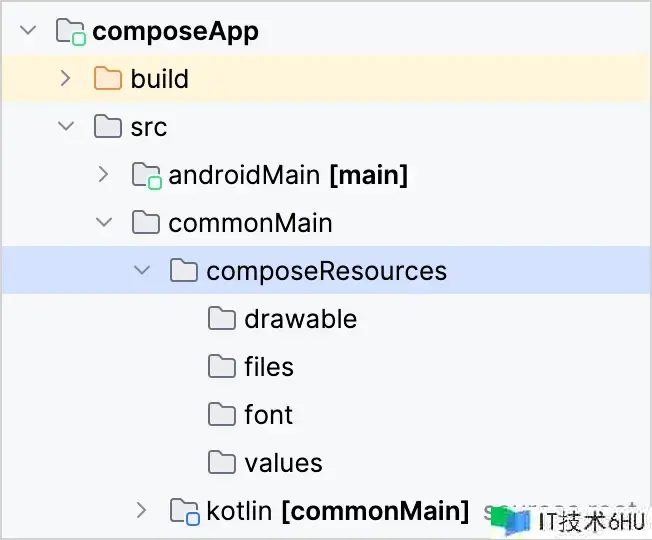Collapse the commonMain folder arrow

(103, 223)
